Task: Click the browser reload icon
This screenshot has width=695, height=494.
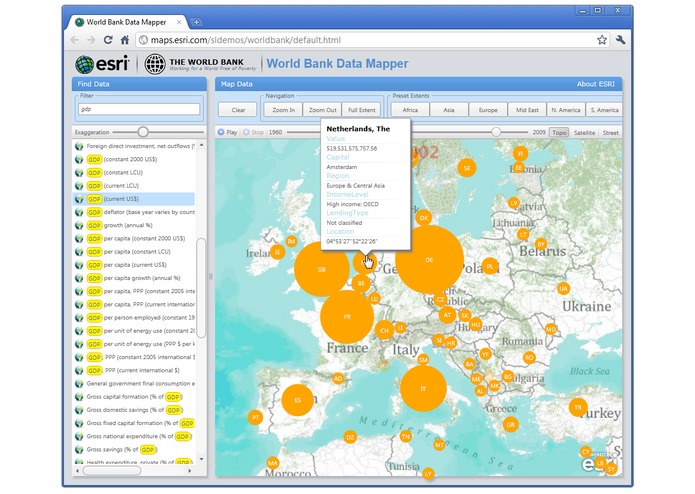Action: point(108,40)
